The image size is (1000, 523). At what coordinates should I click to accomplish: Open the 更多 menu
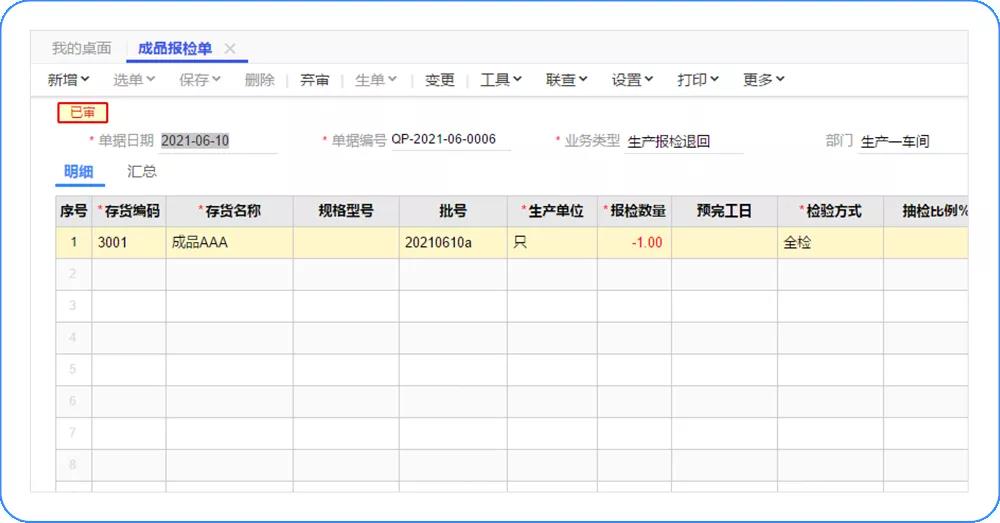pos(763,80)
